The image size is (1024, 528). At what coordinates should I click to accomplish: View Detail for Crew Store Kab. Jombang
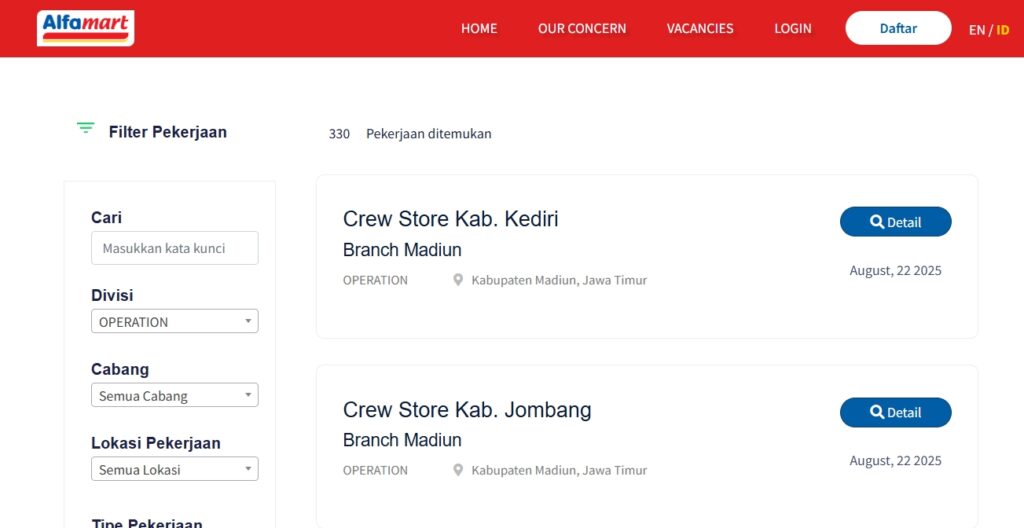(x=895, y=412)
